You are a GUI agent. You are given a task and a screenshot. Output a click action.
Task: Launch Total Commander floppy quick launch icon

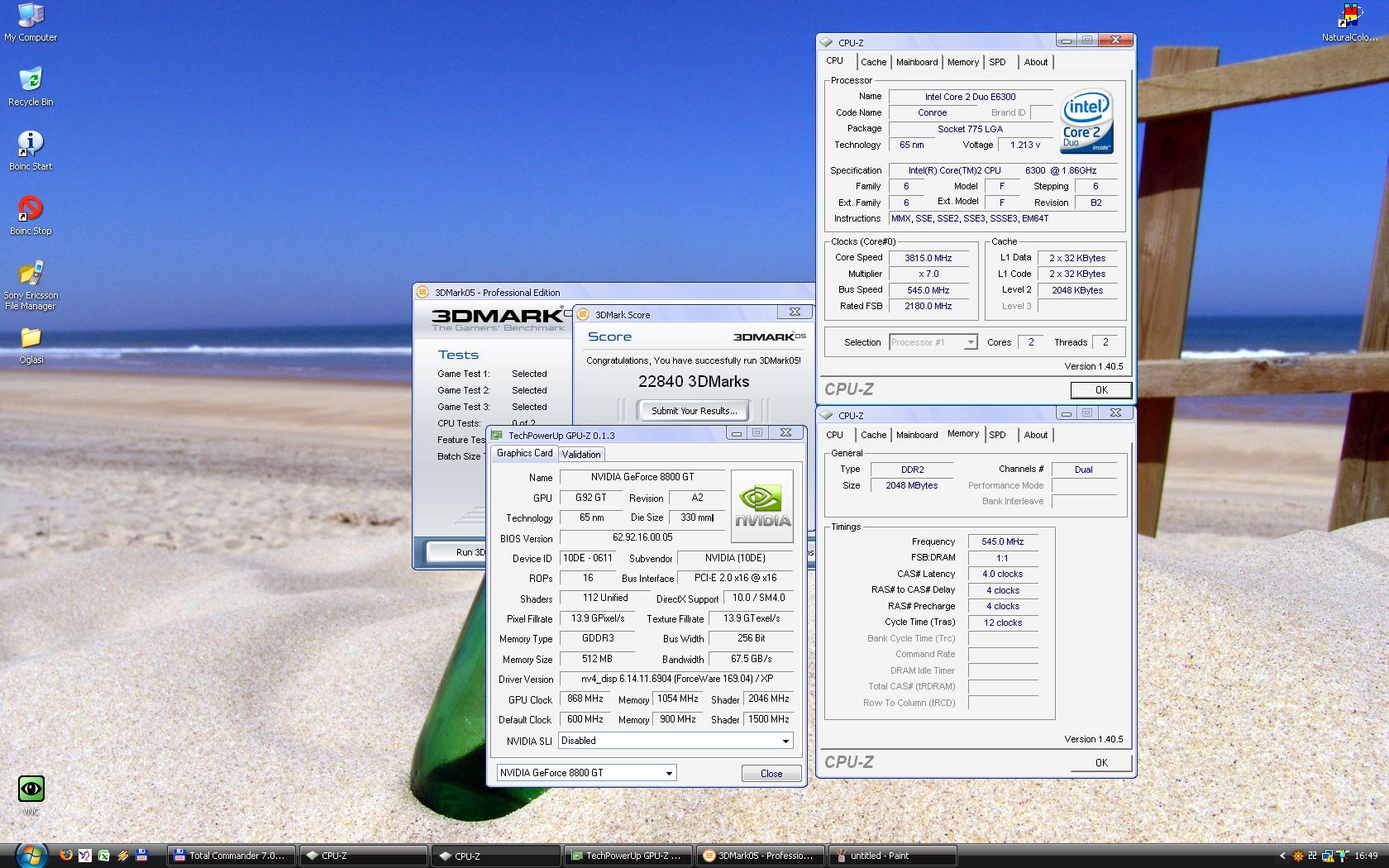(x=141, y=856)
